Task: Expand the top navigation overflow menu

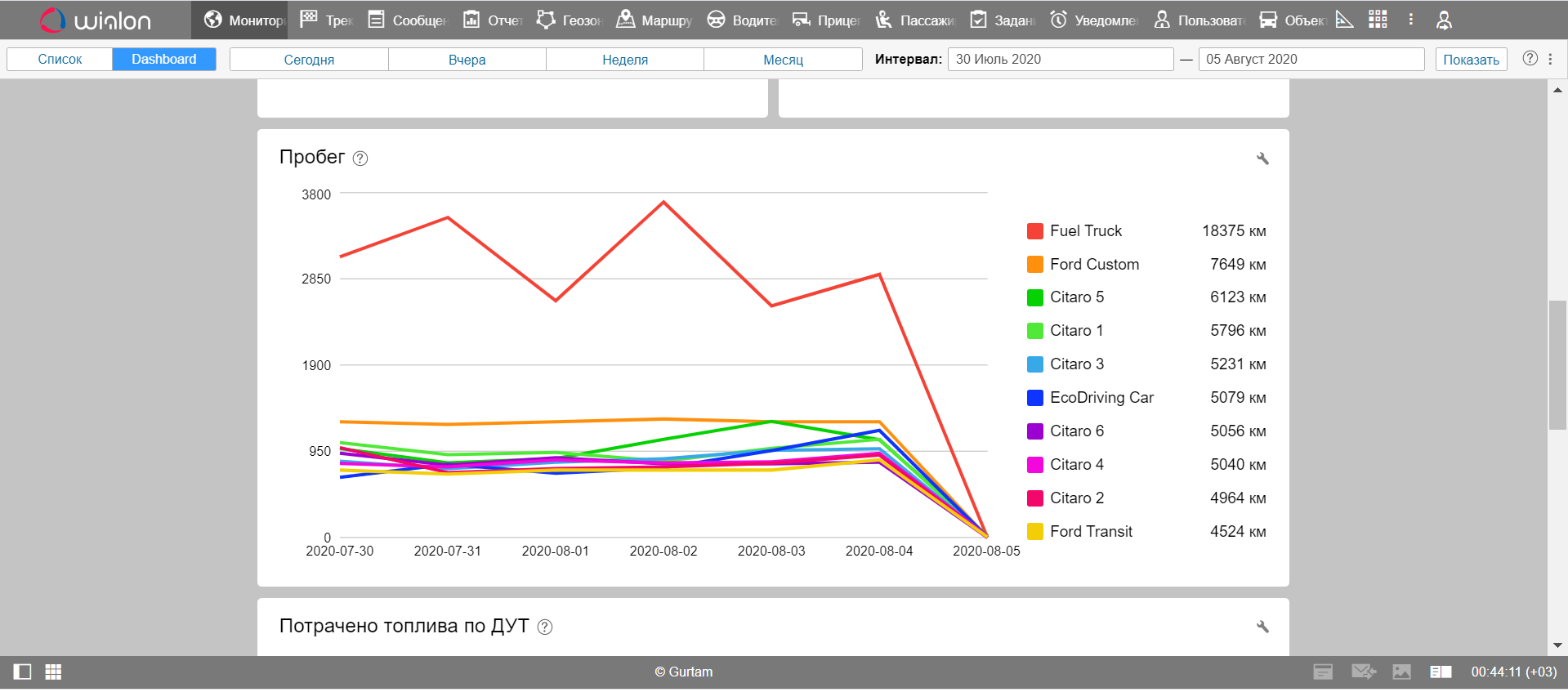Action: coord(1410,20)
